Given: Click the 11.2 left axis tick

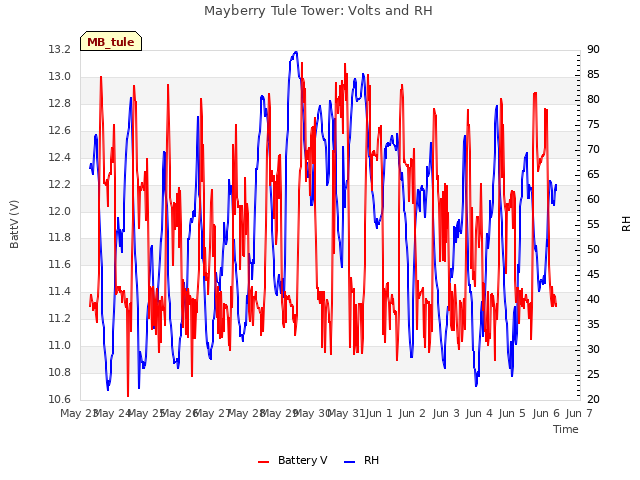Looking at the screenshot, I should (x=60, y=318).
